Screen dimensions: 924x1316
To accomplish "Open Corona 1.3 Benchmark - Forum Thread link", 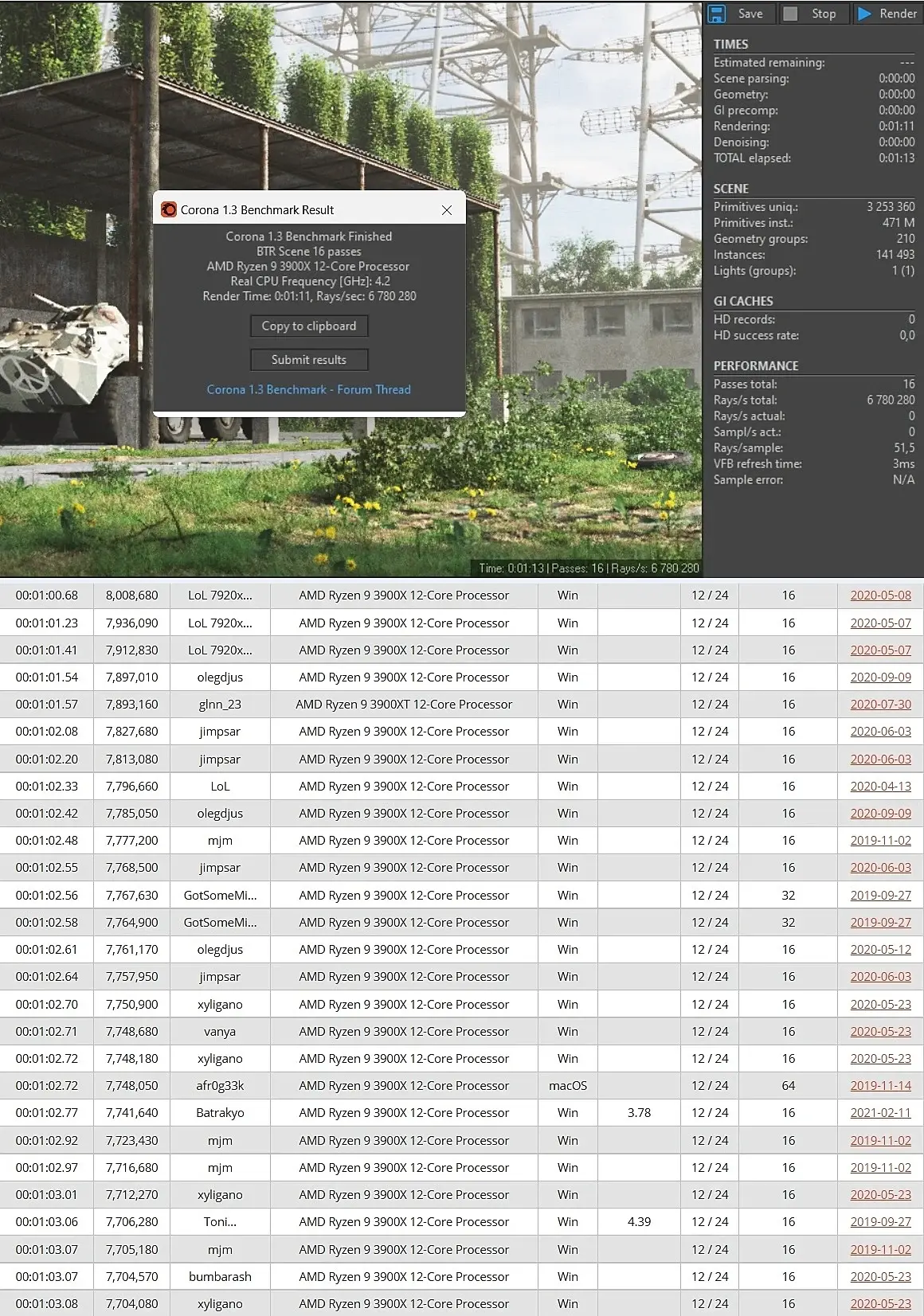I will [x=309, y=389].
